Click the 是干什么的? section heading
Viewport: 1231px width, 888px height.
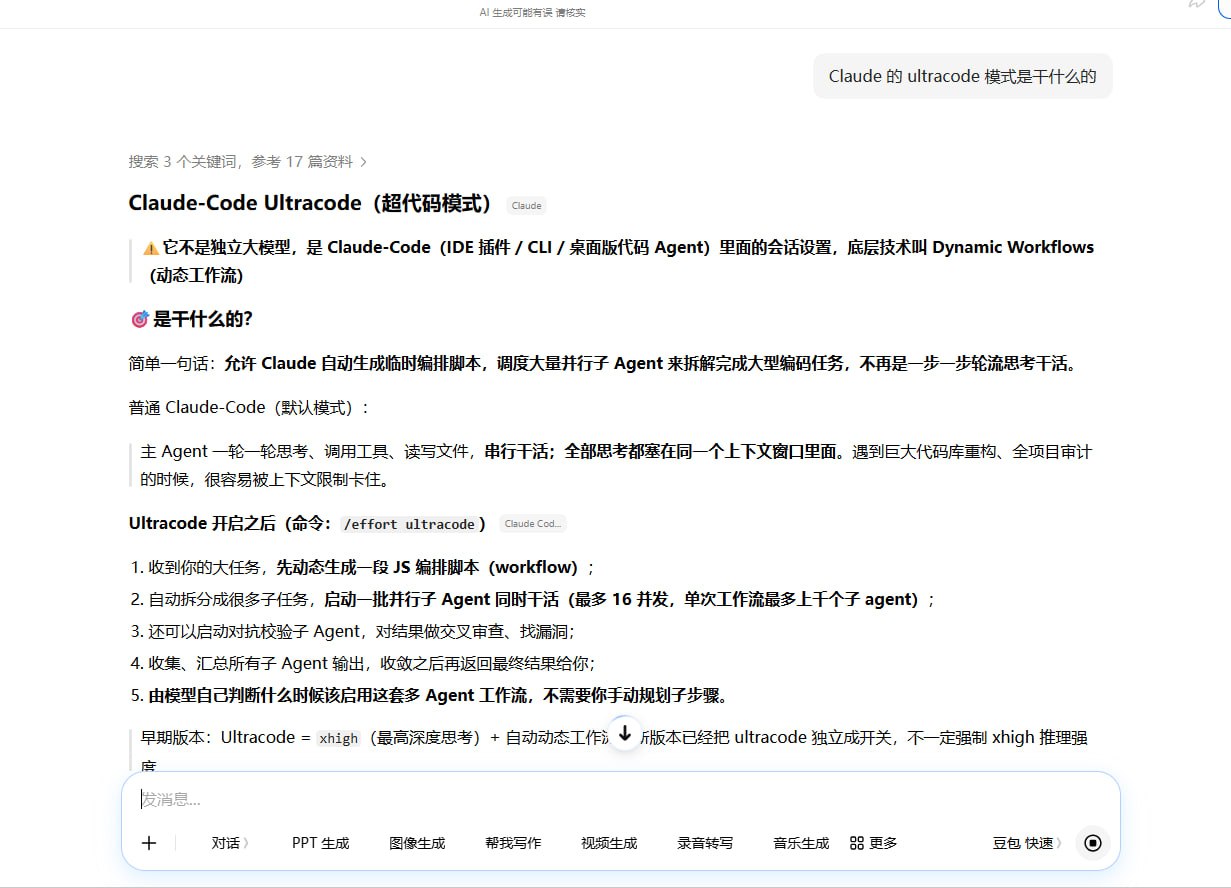pyautogui.click(x=203, y=319)
